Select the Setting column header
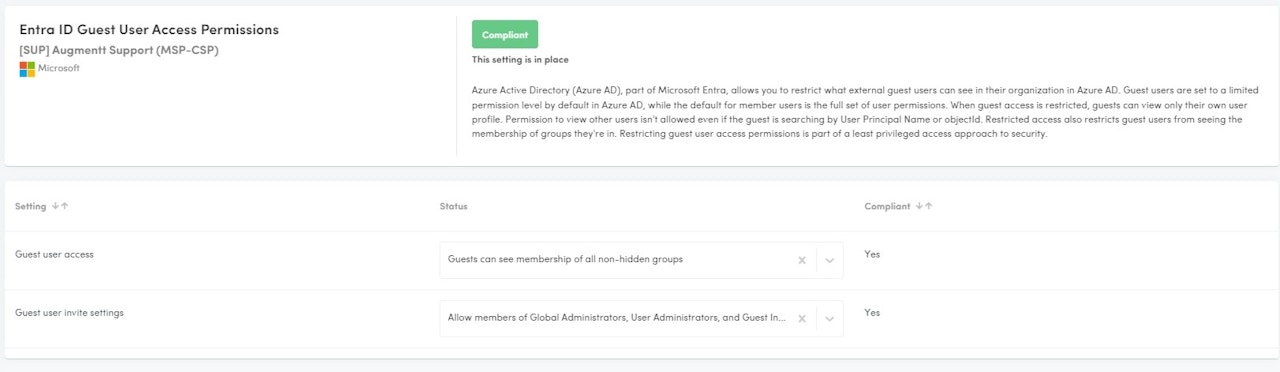This screenshot has height=372, width=1280. [31, 206]
